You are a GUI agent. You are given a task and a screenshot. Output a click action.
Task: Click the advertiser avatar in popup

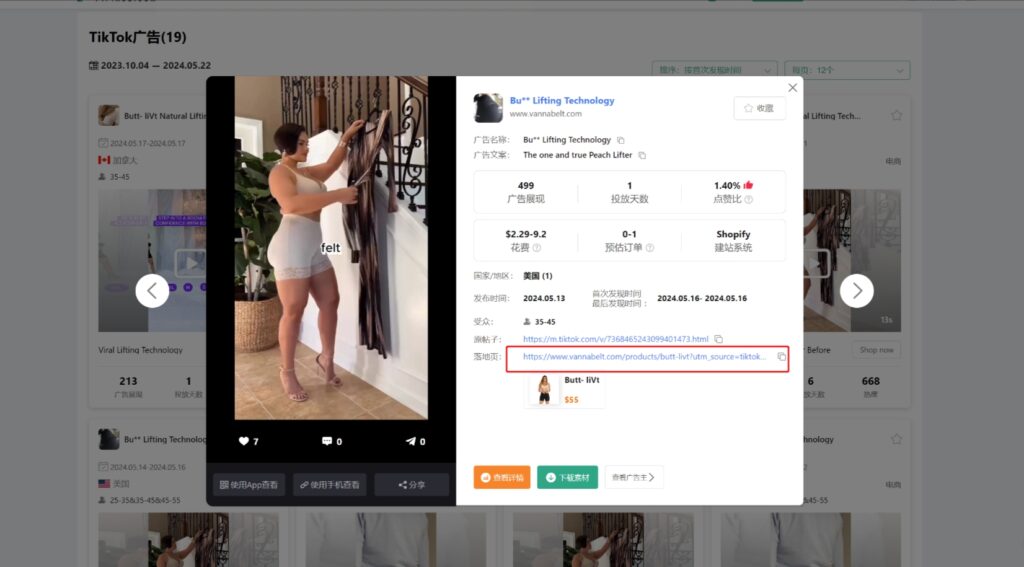(488, 108)
